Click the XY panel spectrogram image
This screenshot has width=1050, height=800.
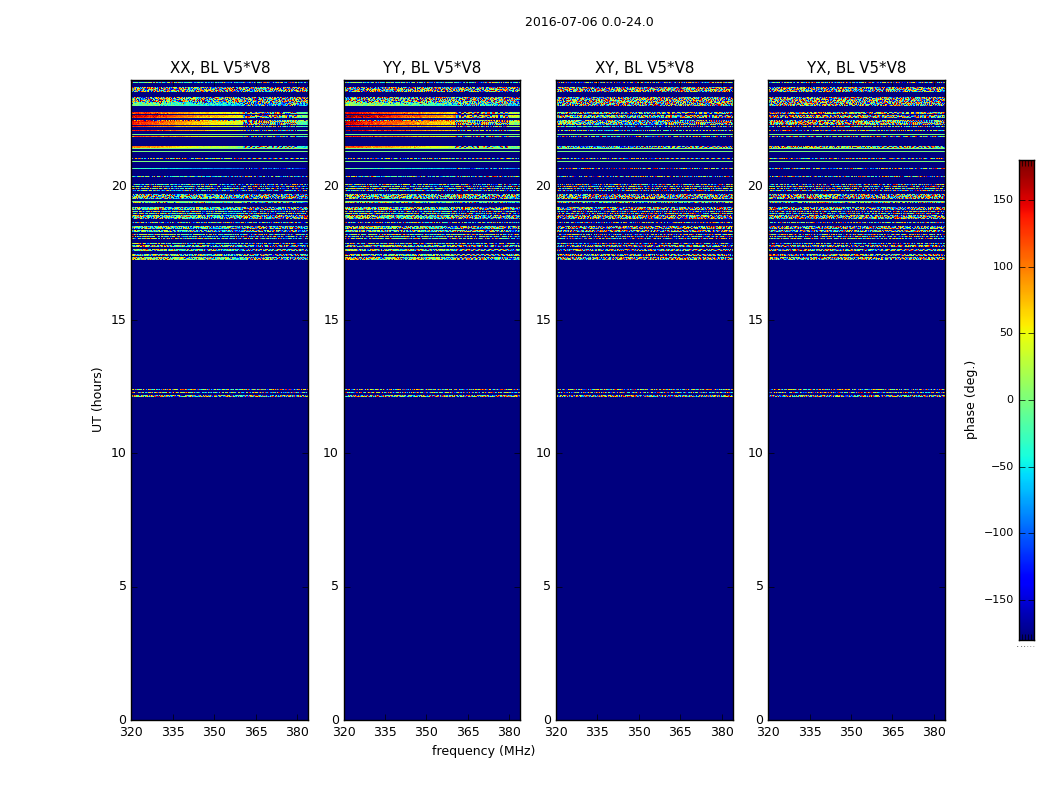[x=644, y=400]
